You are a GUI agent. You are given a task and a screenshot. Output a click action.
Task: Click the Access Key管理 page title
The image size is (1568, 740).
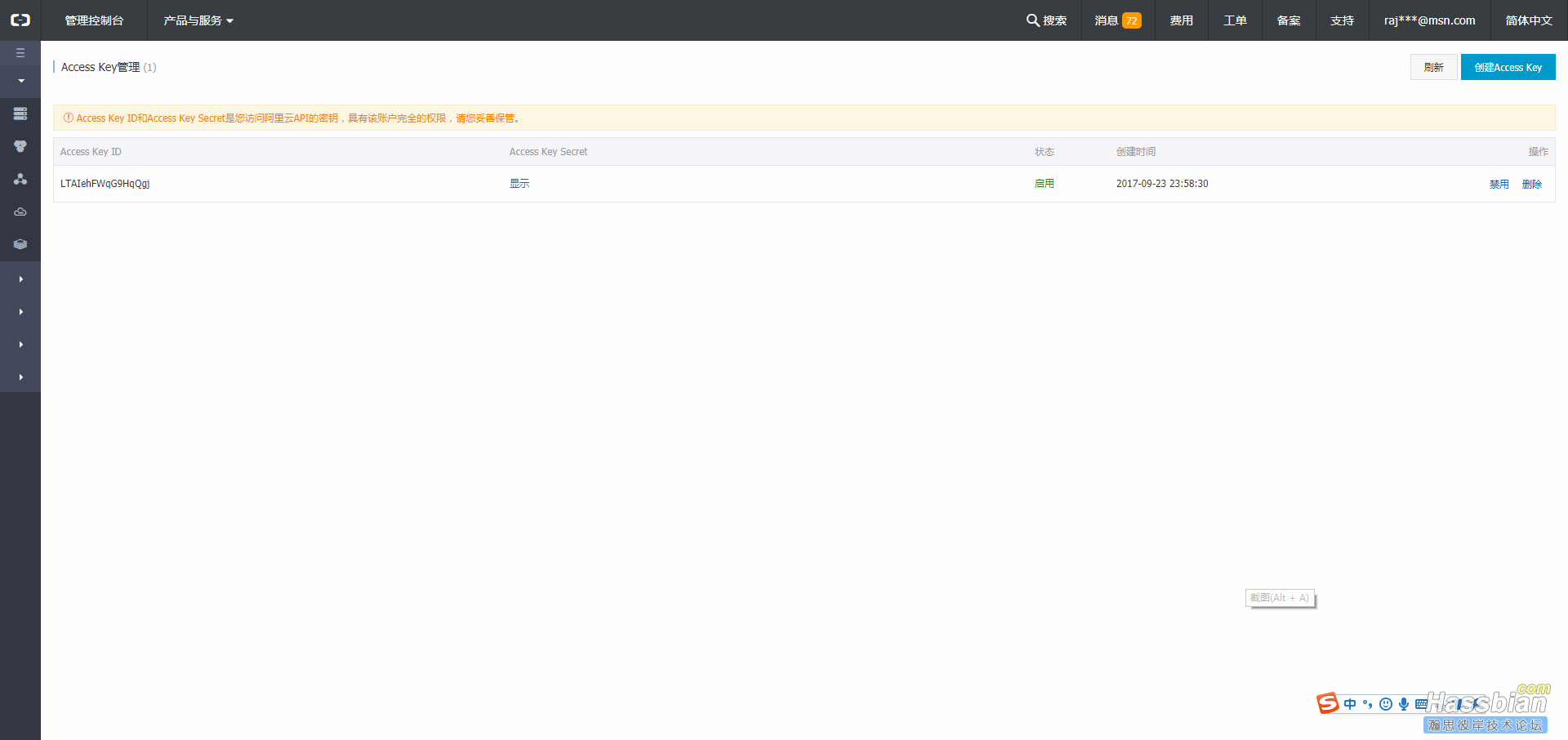pos(100,67)
